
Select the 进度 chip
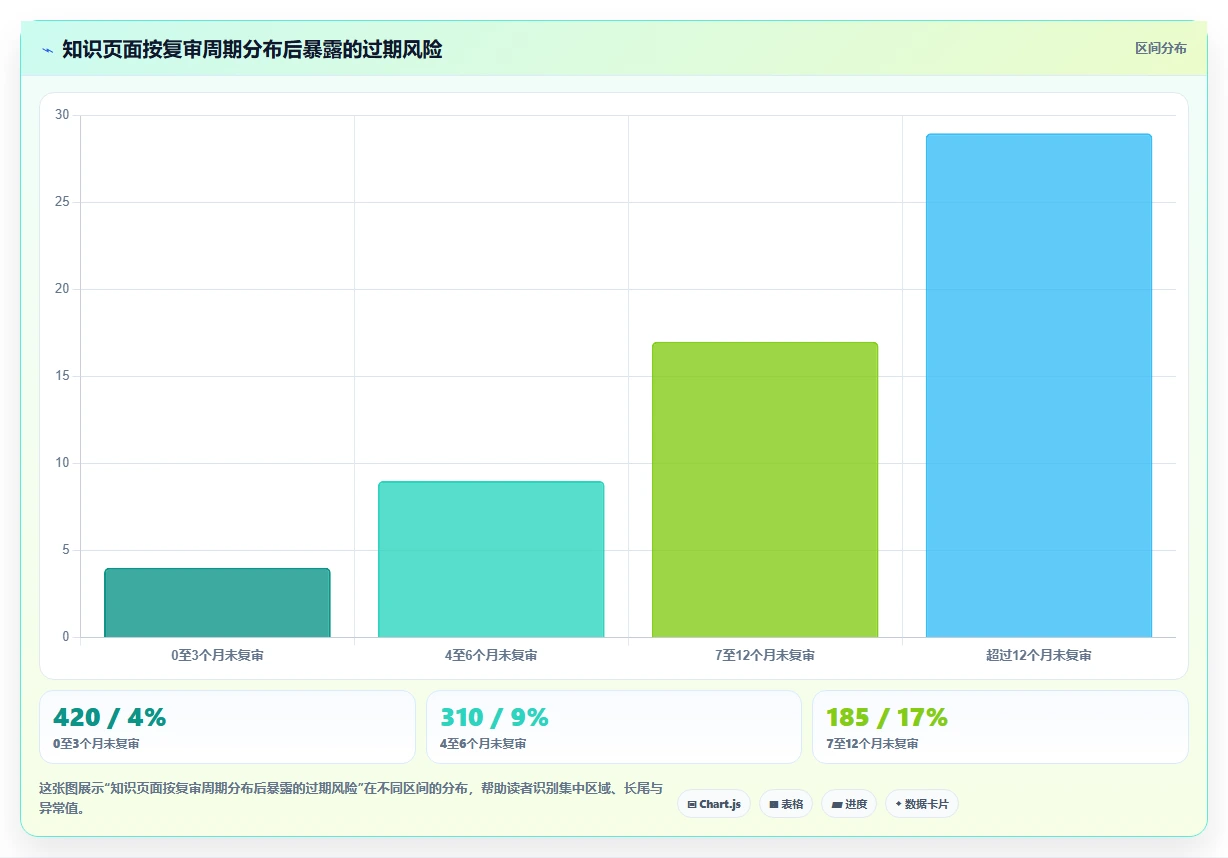coord(849,804)
